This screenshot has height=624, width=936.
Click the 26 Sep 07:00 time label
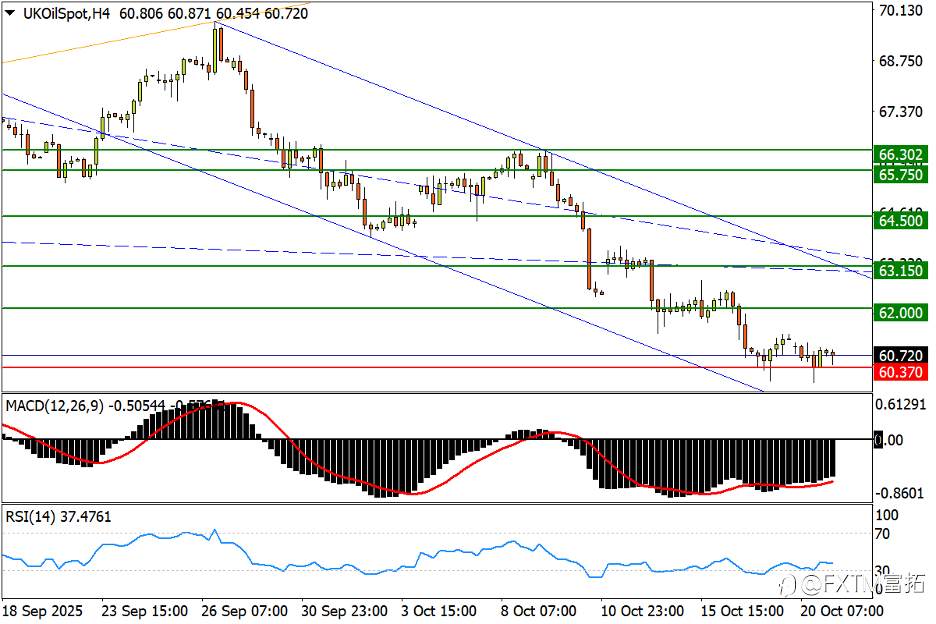(x=244, y=611)
